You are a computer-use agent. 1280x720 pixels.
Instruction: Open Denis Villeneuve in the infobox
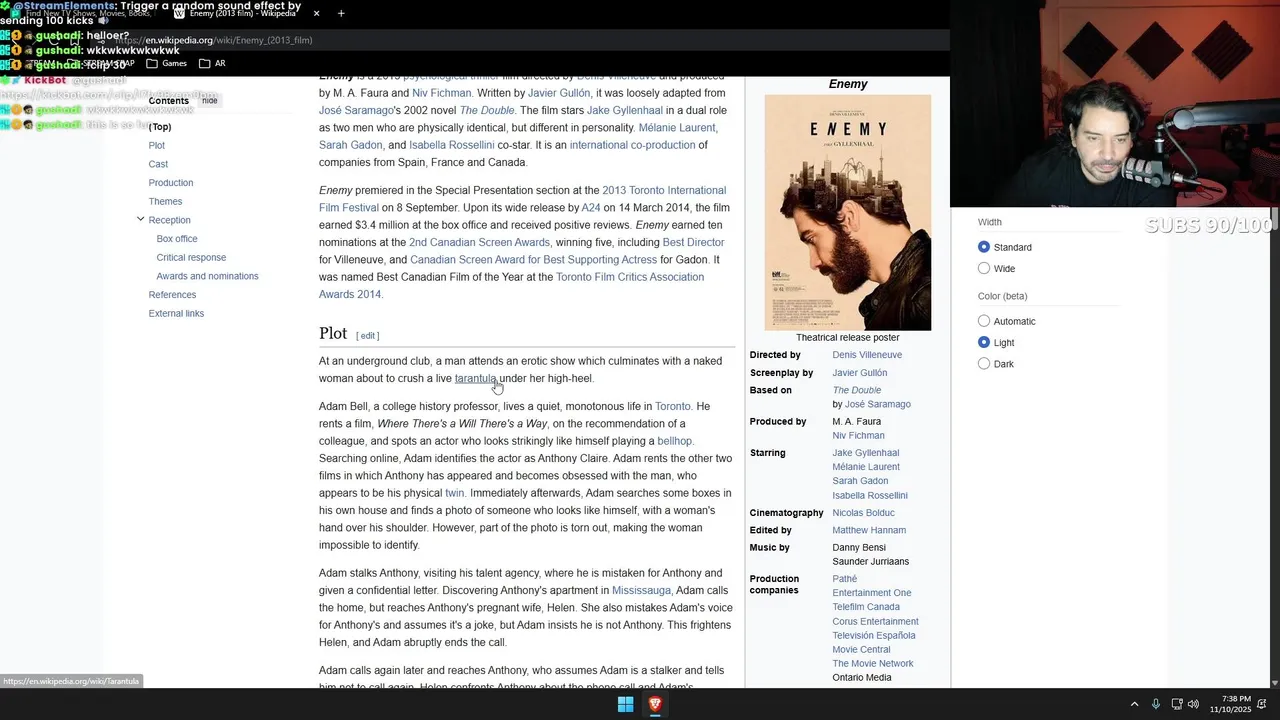point(867,355)
